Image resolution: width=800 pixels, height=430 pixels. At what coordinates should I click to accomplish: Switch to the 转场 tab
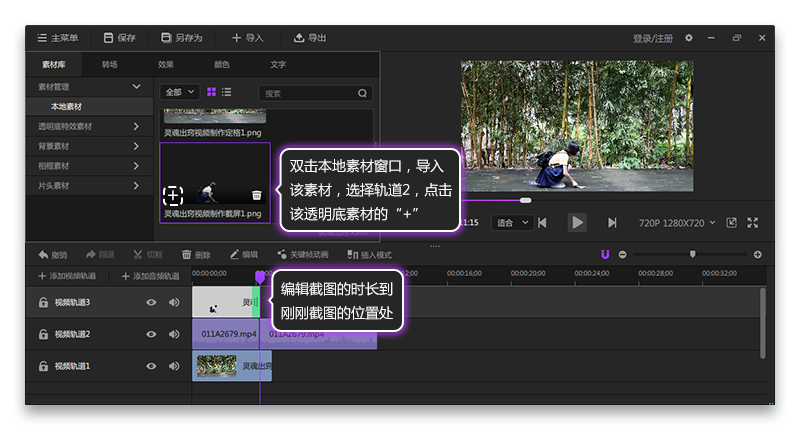click(110, 64)
